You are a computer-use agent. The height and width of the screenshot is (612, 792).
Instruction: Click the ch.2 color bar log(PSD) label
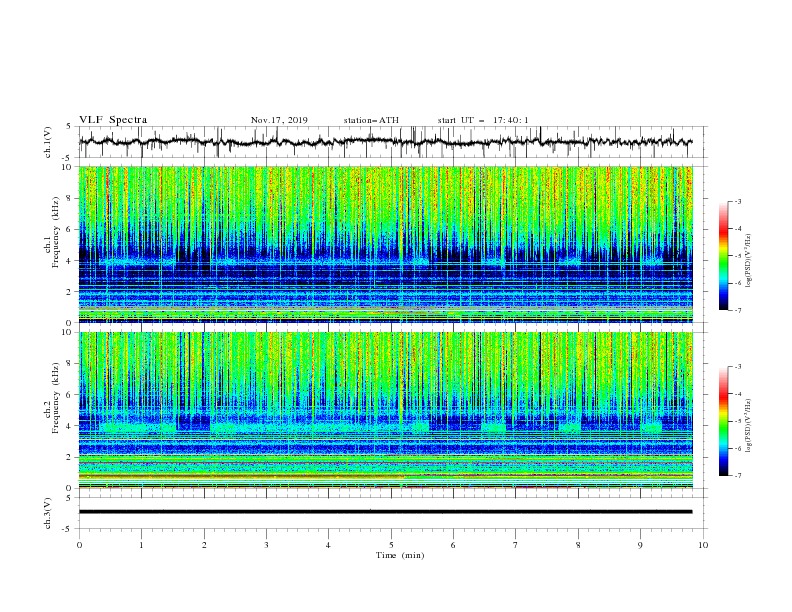748,426
